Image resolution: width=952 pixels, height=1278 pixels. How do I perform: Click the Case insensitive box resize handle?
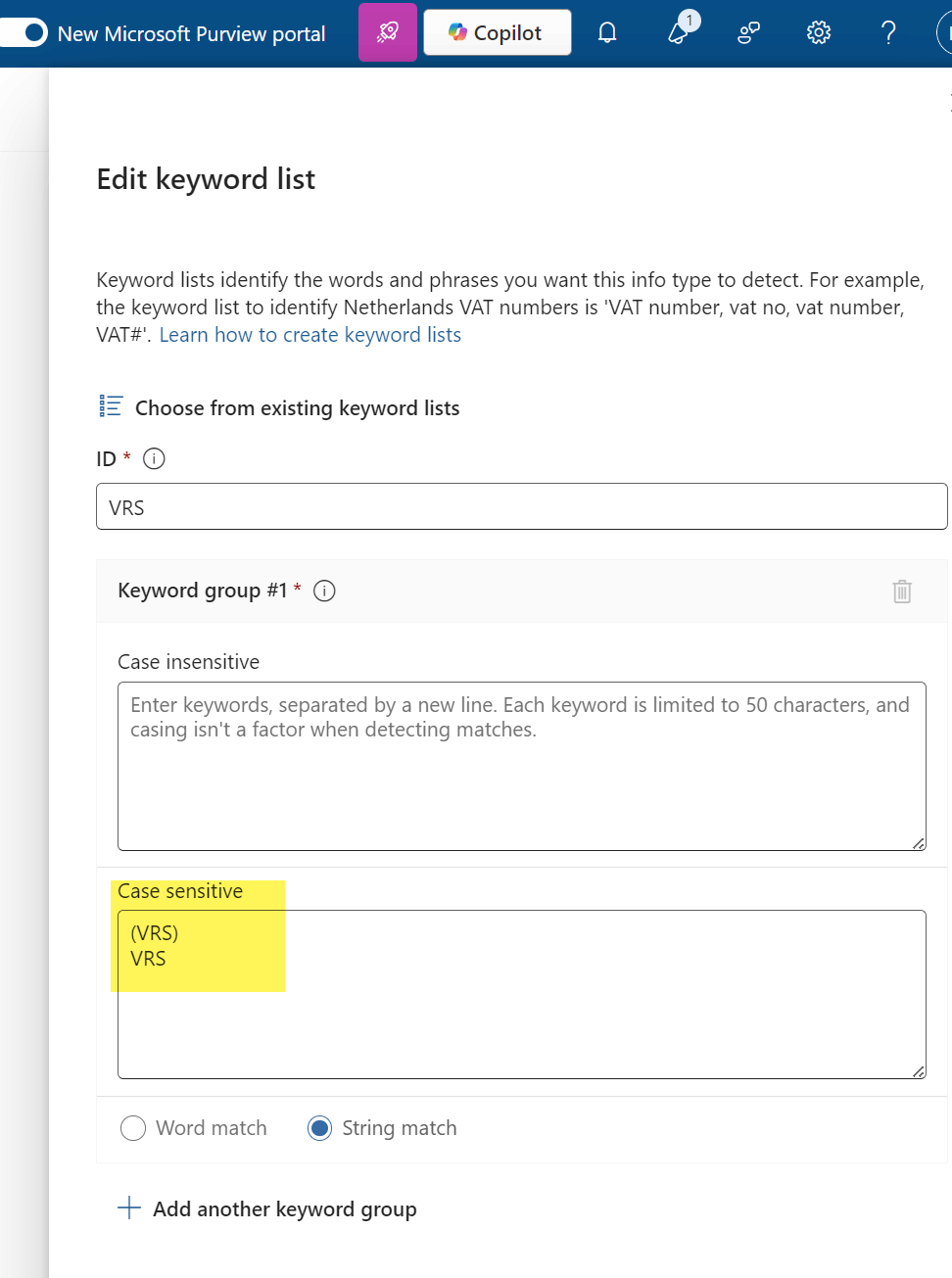[x=919, y=843]
